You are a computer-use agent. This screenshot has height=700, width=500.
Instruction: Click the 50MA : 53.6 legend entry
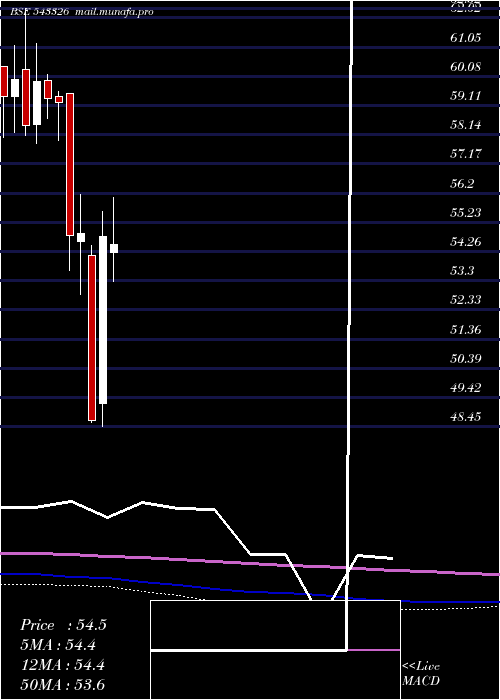(63, 684)
